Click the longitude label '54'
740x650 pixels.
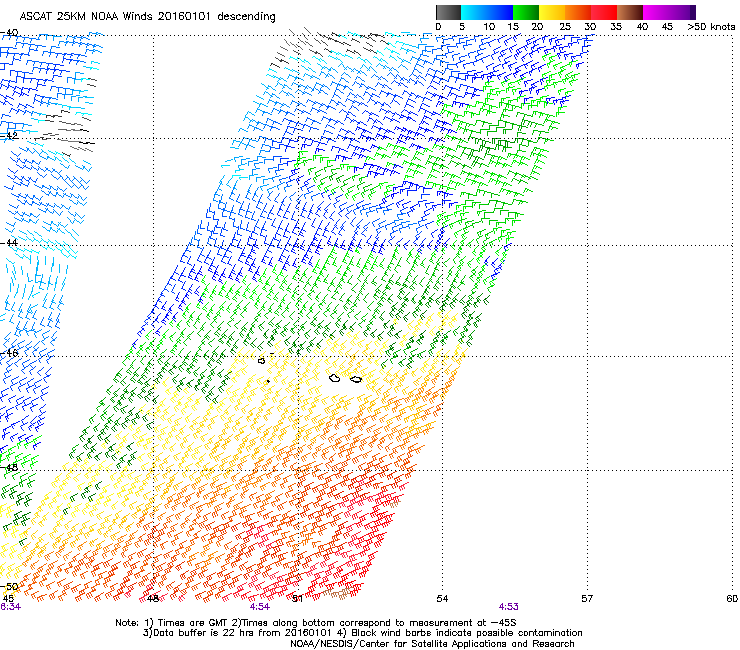(x=442, y=599)
